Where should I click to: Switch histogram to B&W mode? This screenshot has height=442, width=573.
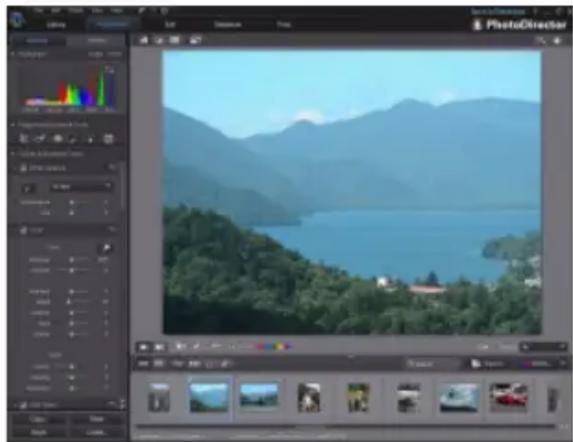(114, 54)
